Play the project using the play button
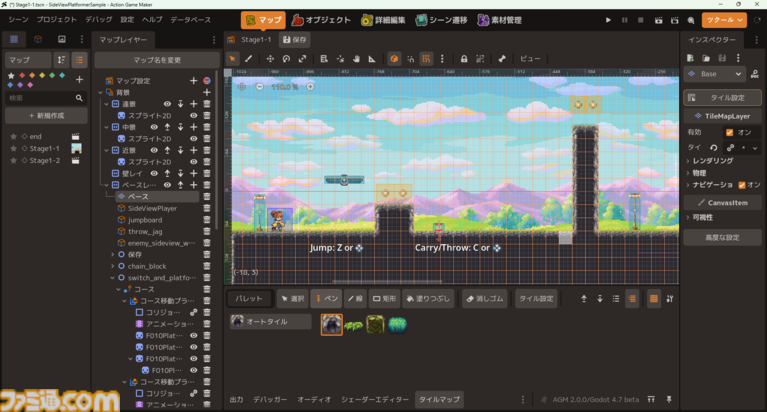The height and width of the screenshot is (412, 767). click(608, 20)
